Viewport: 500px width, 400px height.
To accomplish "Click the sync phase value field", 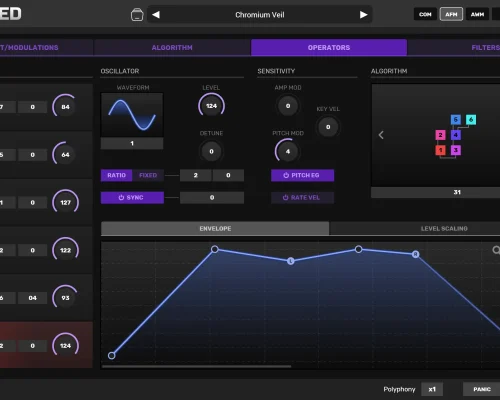I will pos(212,198).
